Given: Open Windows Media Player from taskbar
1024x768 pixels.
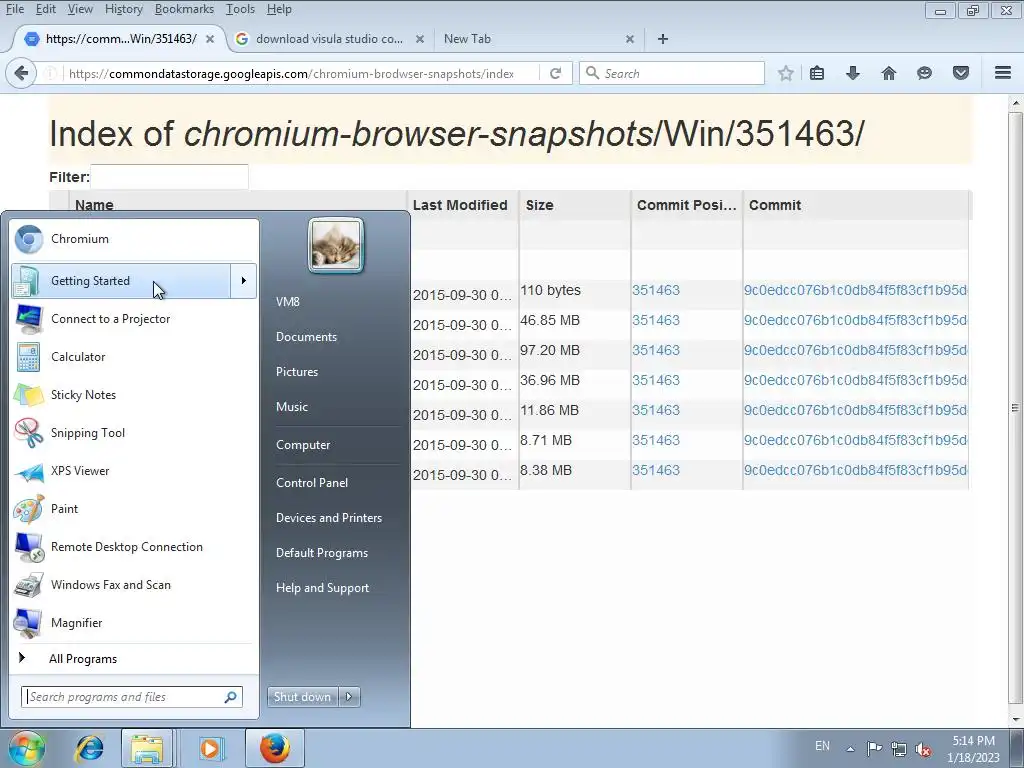Looking at the screenshot, I should coord(210,748).
